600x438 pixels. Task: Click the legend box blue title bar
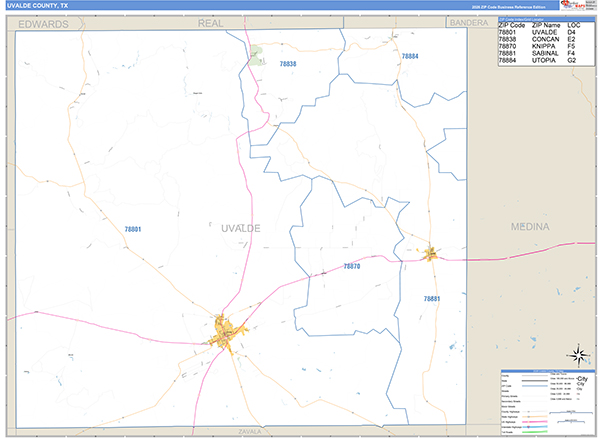pyautogui.click(x=548, y=371)
